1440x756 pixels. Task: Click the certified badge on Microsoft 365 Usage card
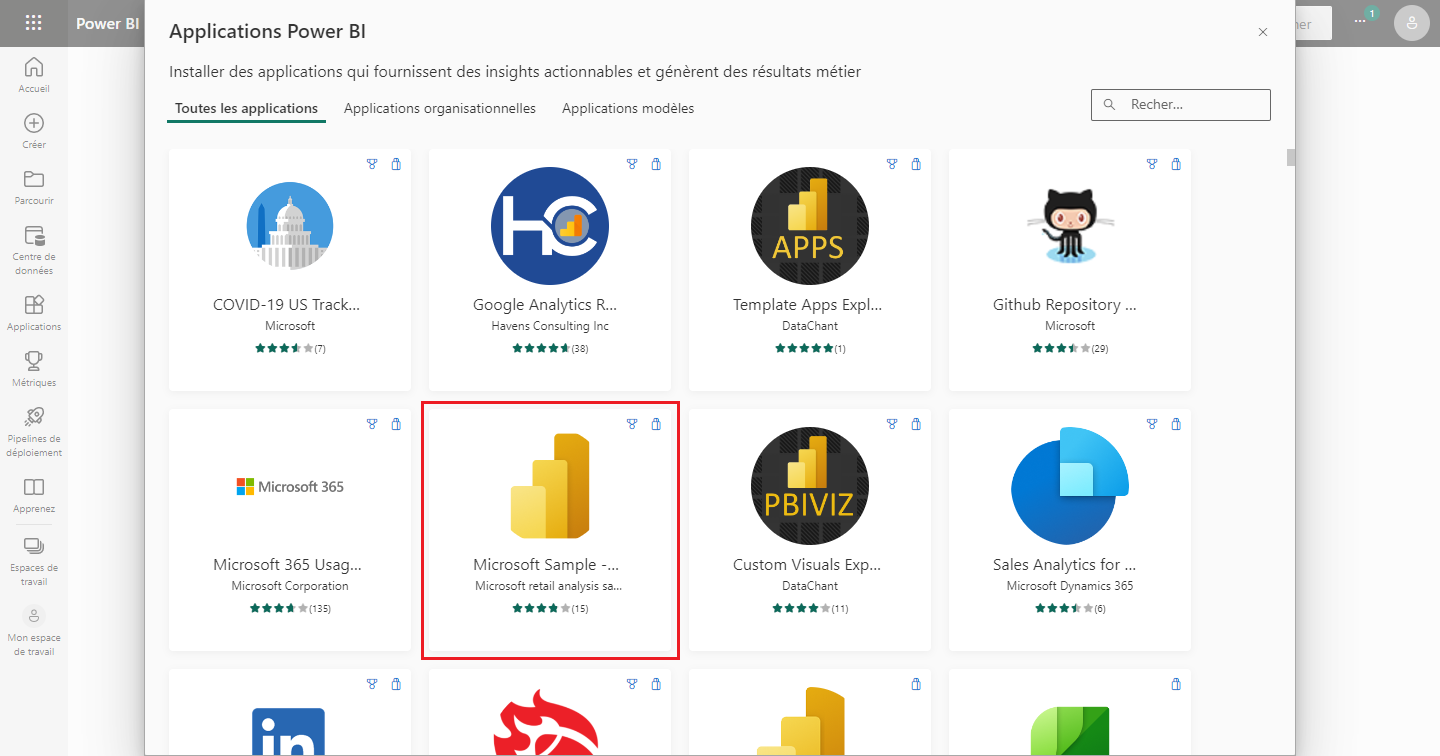[372, 424]
